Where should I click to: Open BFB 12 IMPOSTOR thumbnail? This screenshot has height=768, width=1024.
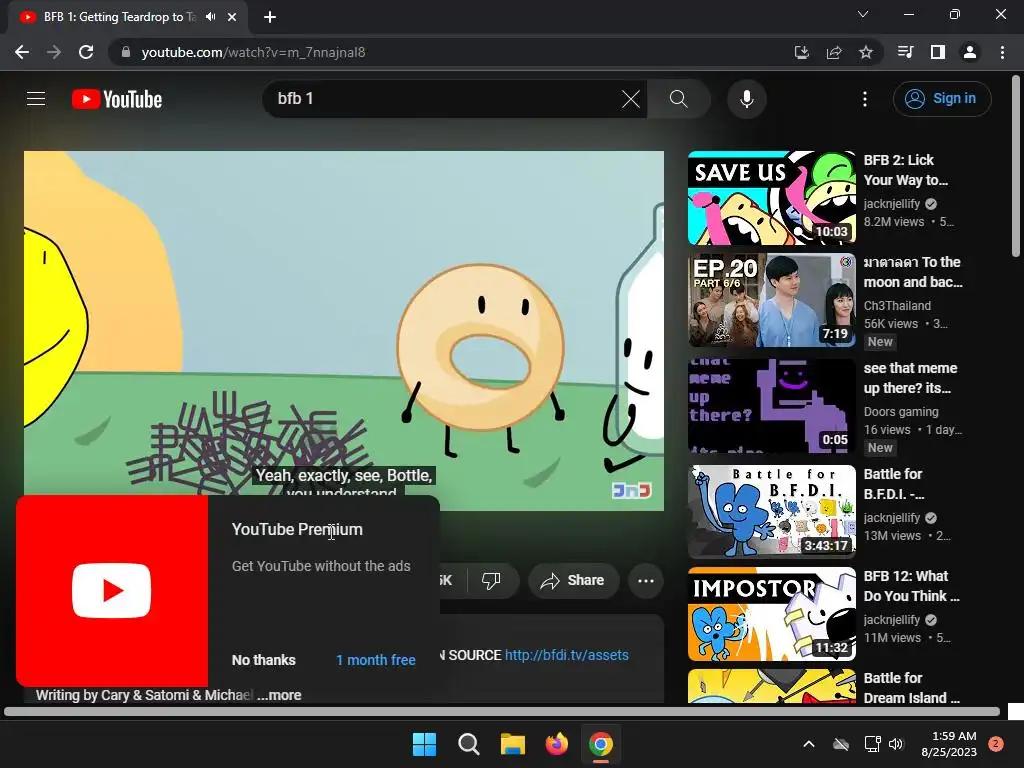click(x=771, y=614)
